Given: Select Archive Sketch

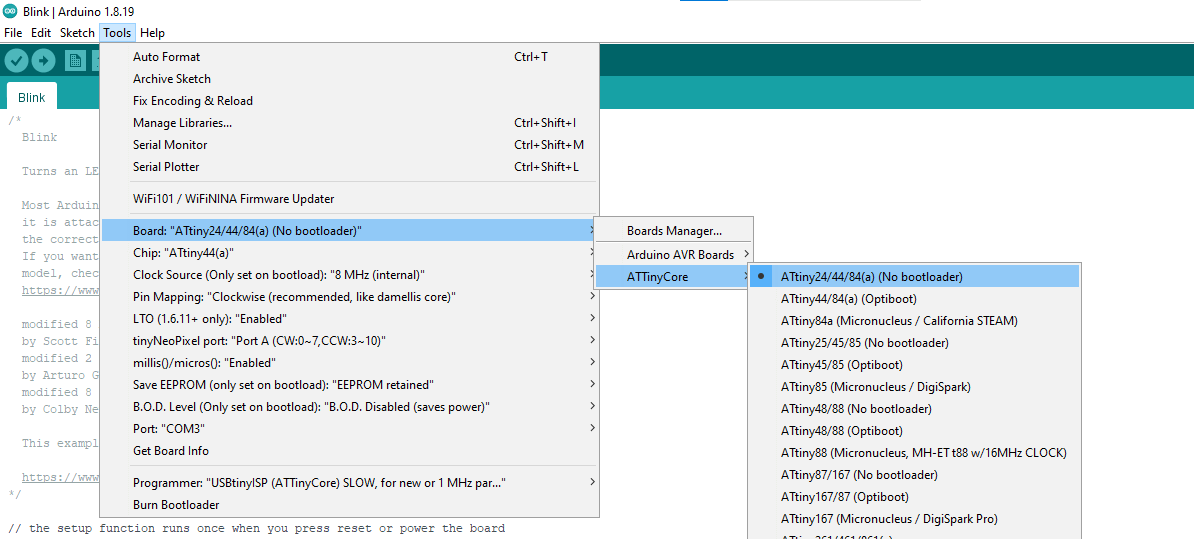Looking at the screenshot, I should (350, 78).
